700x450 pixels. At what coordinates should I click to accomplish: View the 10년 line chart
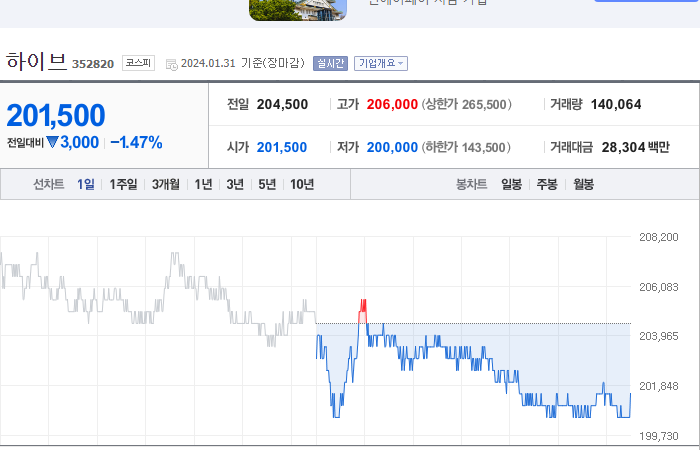coord(302,184)
